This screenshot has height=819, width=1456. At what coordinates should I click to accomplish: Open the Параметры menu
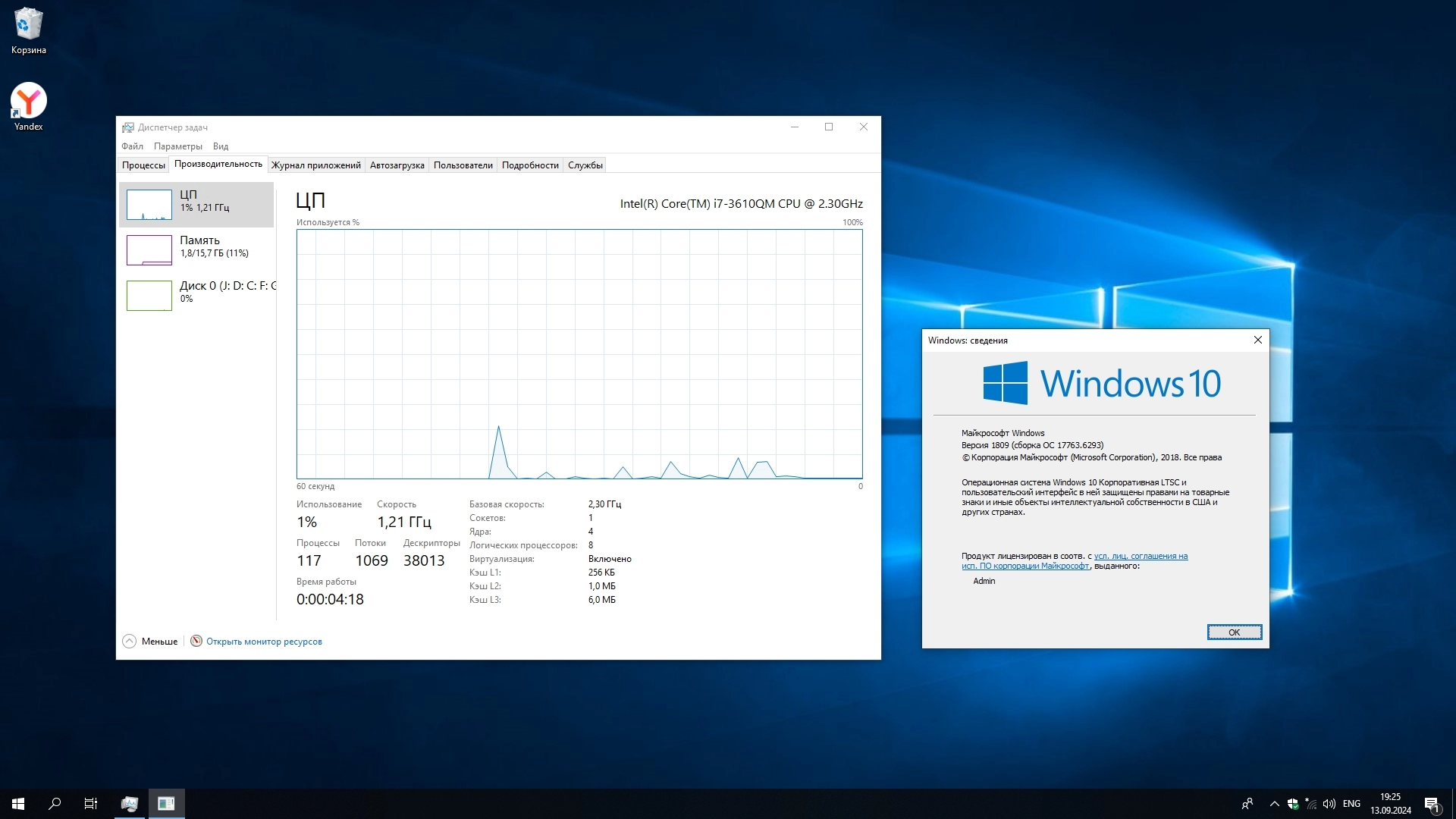177,146
